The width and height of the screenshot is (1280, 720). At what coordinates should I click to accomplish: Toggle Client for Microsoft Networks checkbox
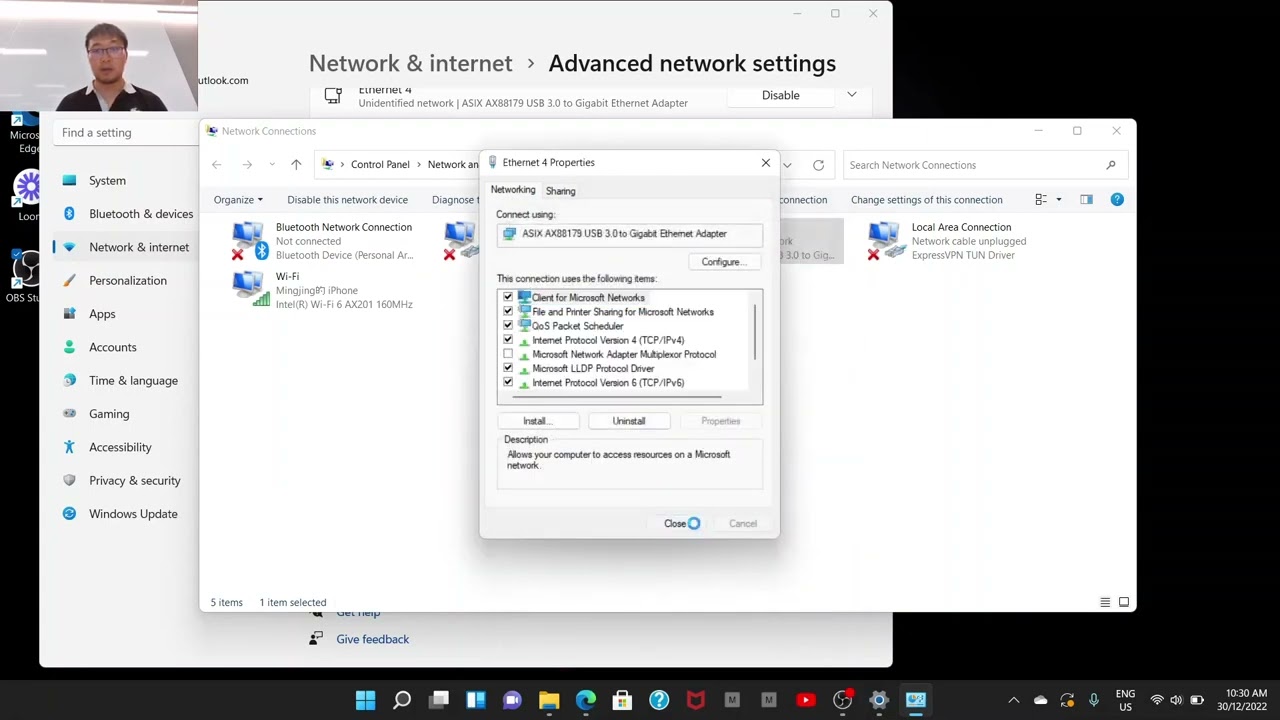tap(508, 297)
